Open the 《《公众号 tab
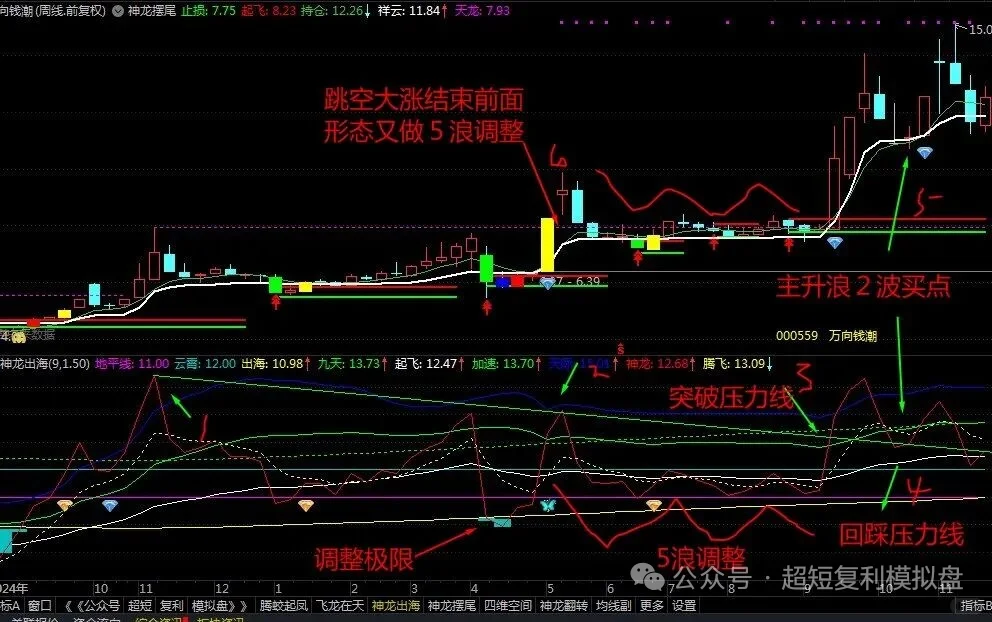 tap(92, 606)
